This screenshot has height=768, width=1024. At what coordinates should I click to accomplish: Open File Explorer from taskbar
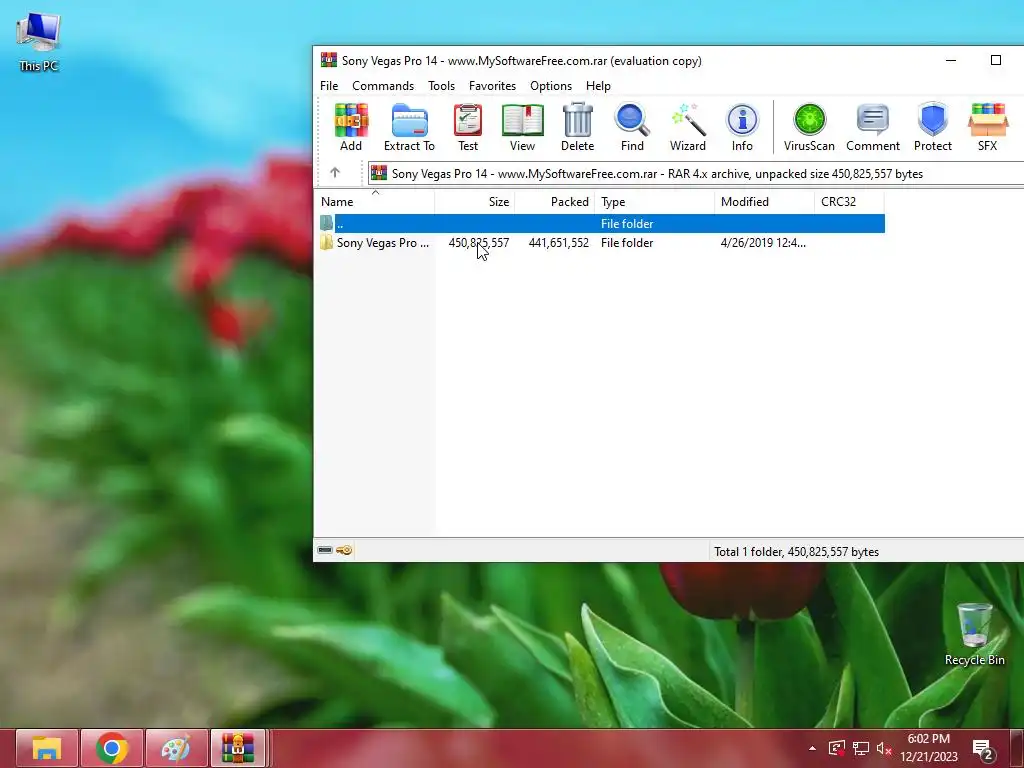click(x=47, y=748)
